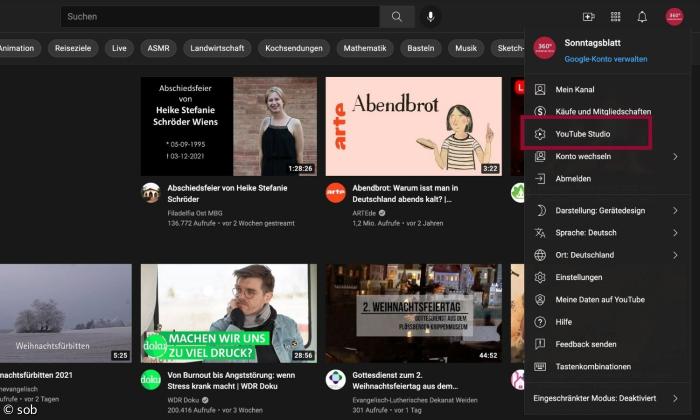This screenshot has width=700, height=420.
Task: Open the WDR Doku channel avatar
Action: pyautogui.click(x=150, y=380)
